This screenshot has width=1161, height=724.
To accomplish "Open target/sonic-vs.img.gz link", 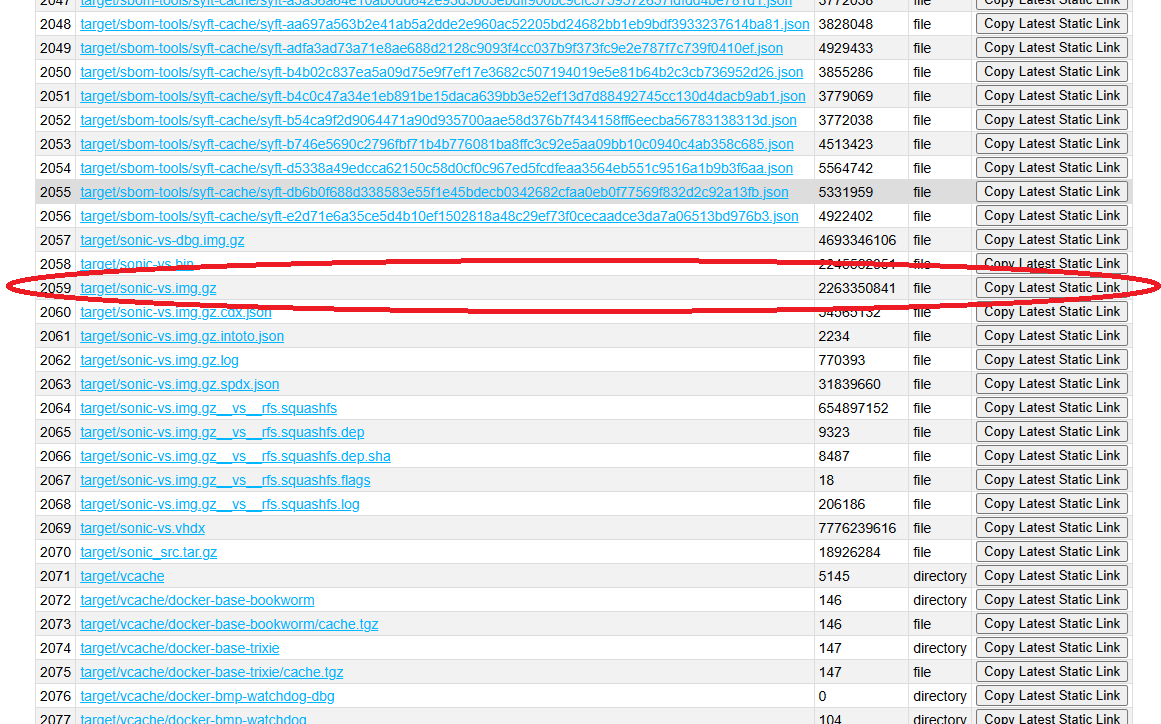I will (x=148, y=288).
